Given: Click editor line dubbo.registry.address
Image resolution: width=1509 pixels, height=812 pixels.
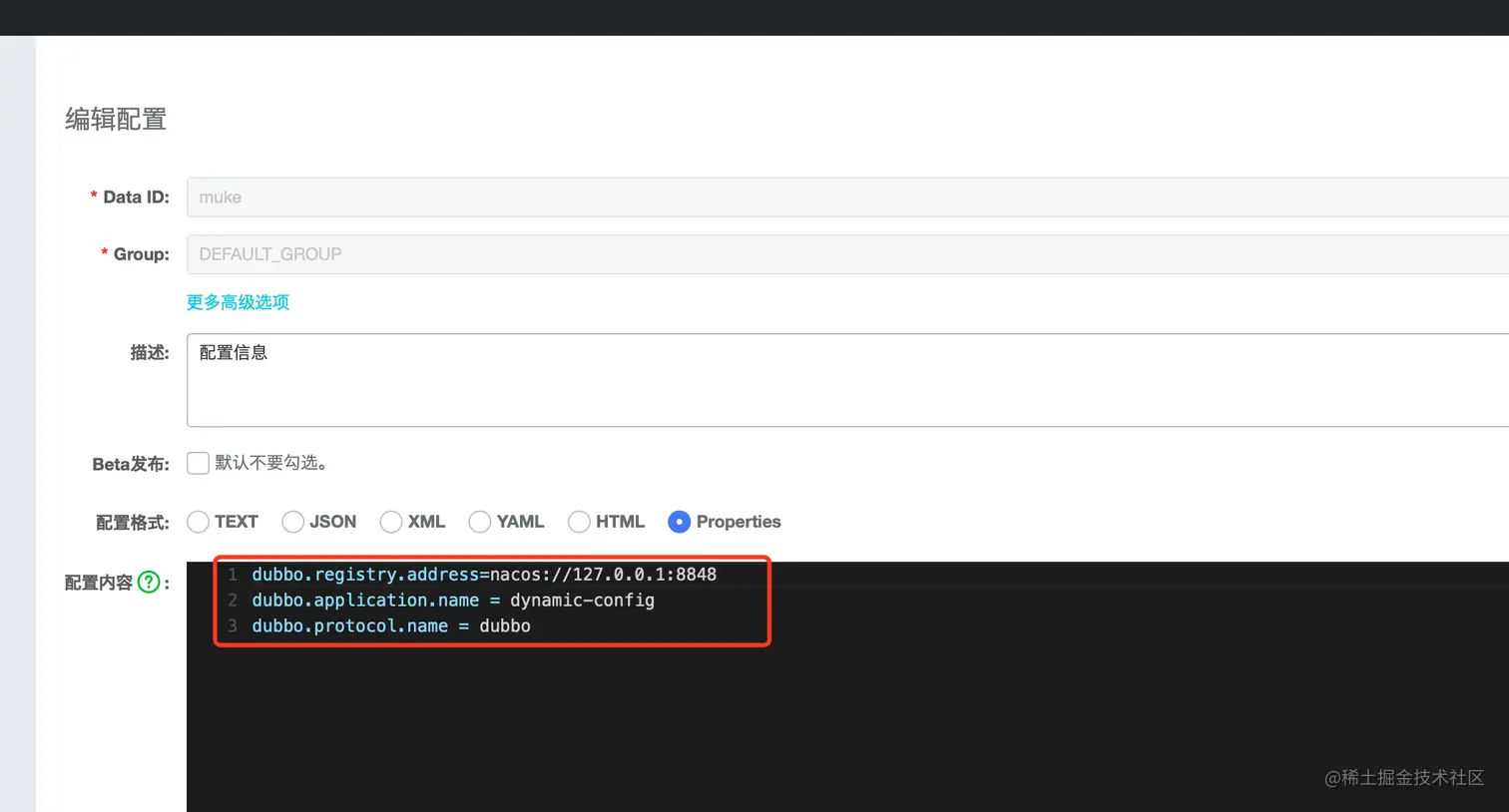Looking at the screenshot, I should click(x=484, y=575).
